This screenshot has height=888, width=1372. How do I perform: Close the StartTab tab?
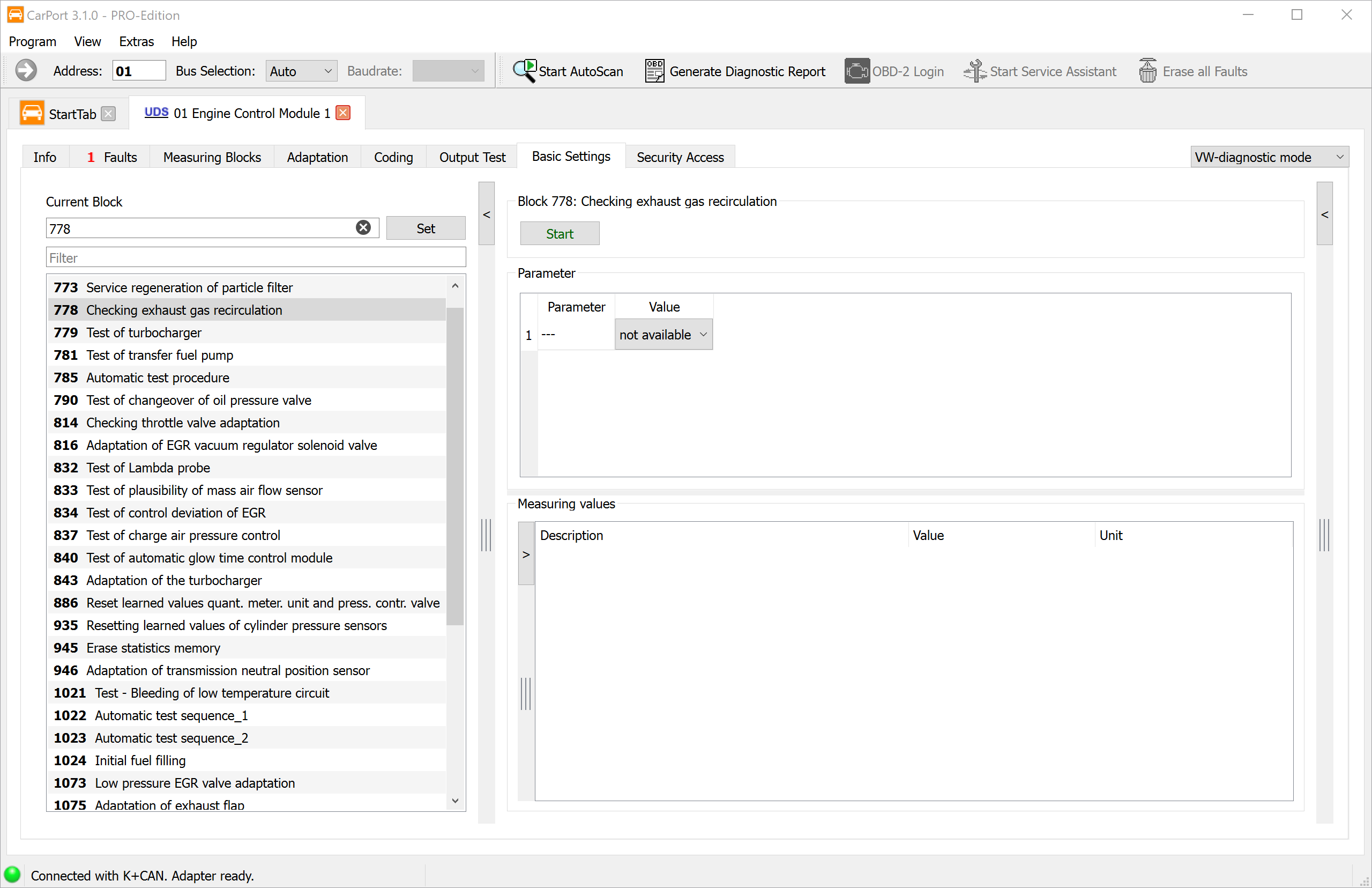108,114
